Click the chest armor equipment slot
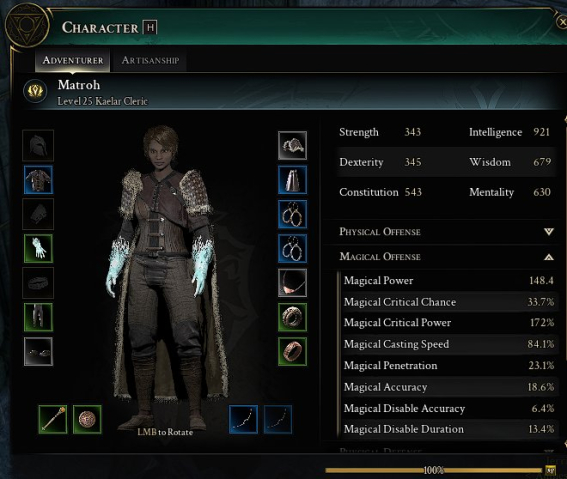This screenshot has width=567, height=479. (x=38, y=180)
